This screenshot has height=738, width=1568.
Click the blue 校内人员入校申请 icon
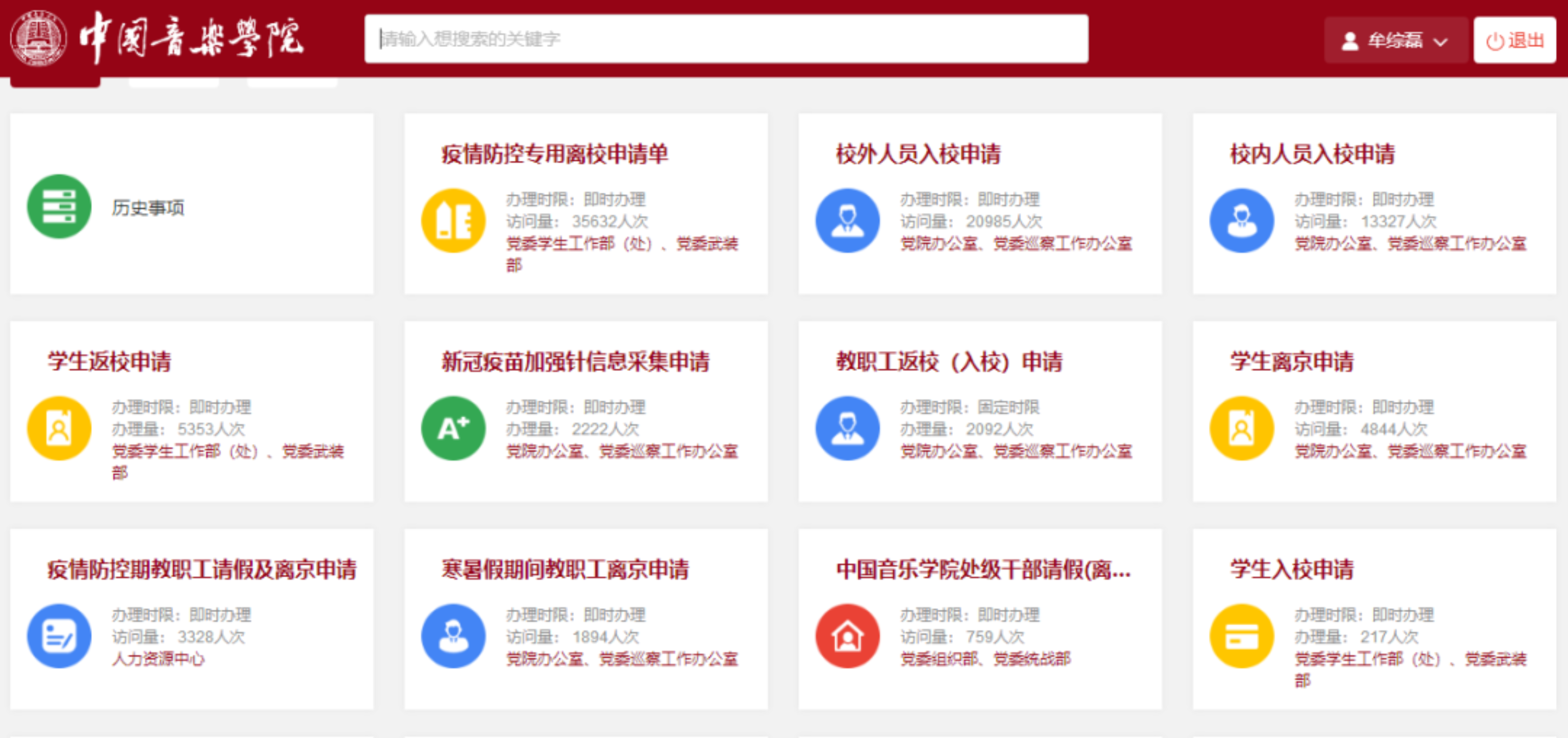click(1242, 220)
